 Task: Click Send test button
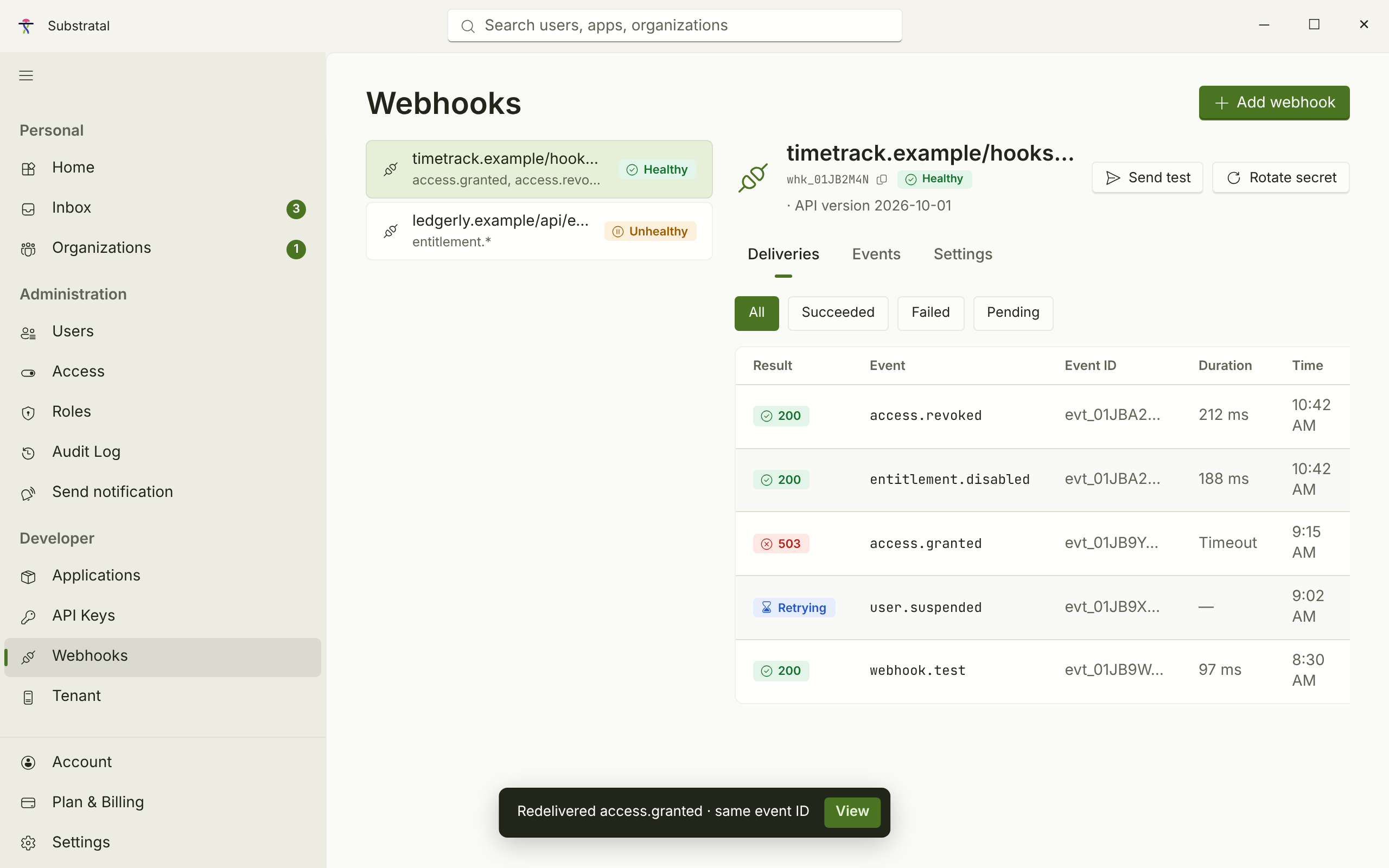[1147, 178]
